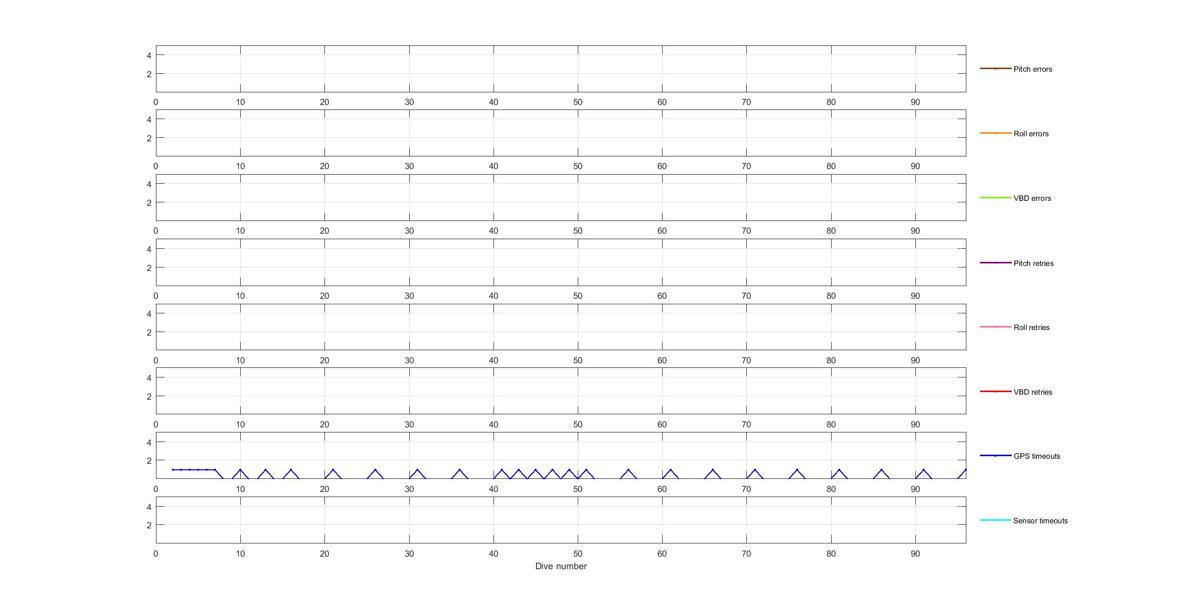Viewport: 1200px width, 611px height.
Task: Select the cyan Sensor timeouts legend line
Action: [995, 521]
